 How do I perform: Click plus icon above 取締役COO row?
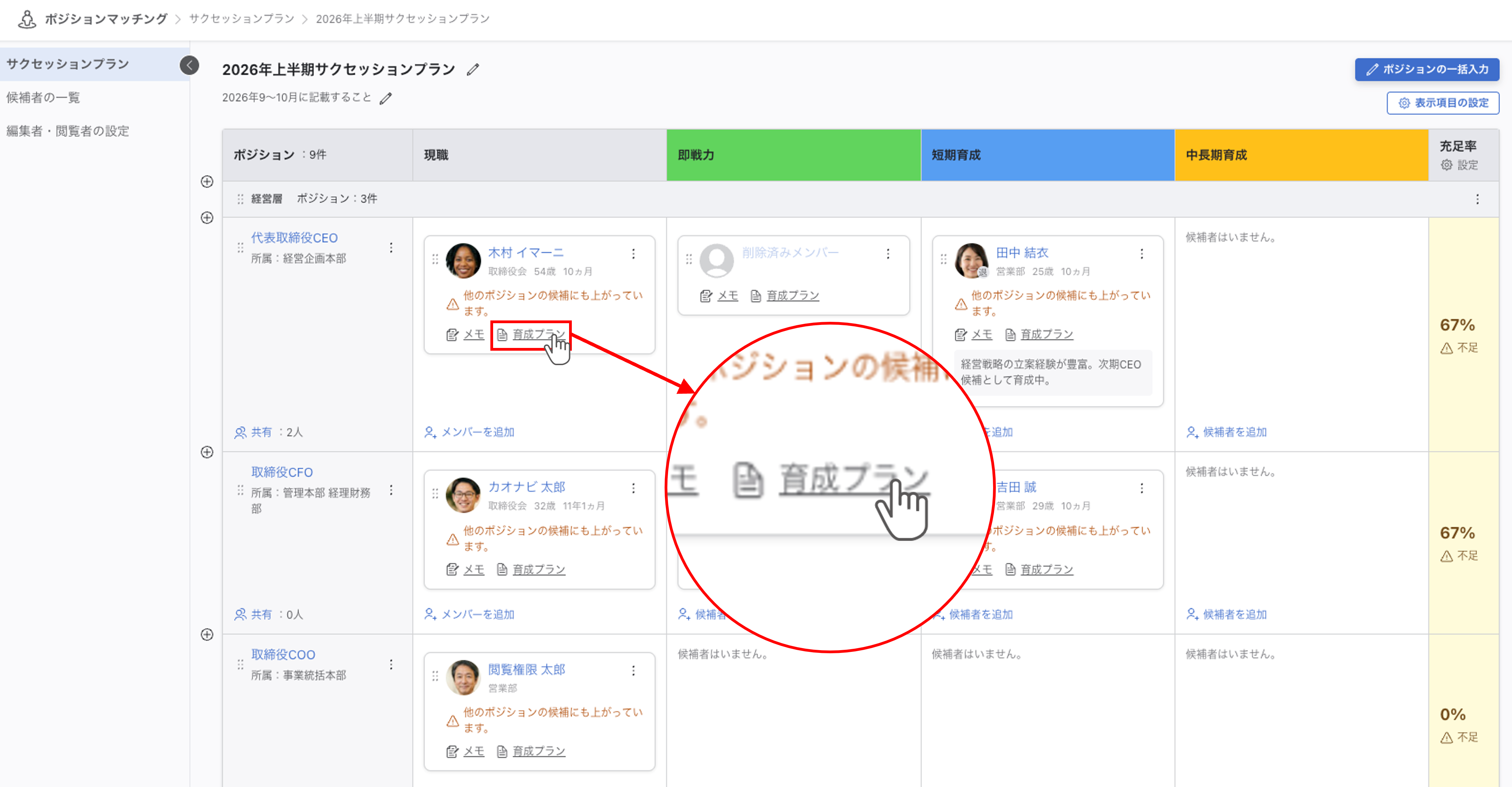coord(207,634)
